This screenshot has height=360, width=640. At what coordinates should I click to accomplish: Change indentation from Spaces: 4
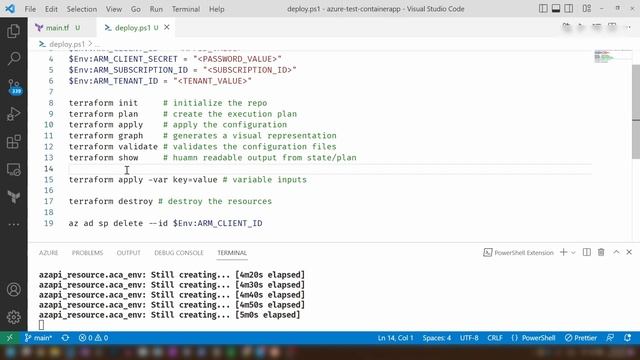coord(437,338)
